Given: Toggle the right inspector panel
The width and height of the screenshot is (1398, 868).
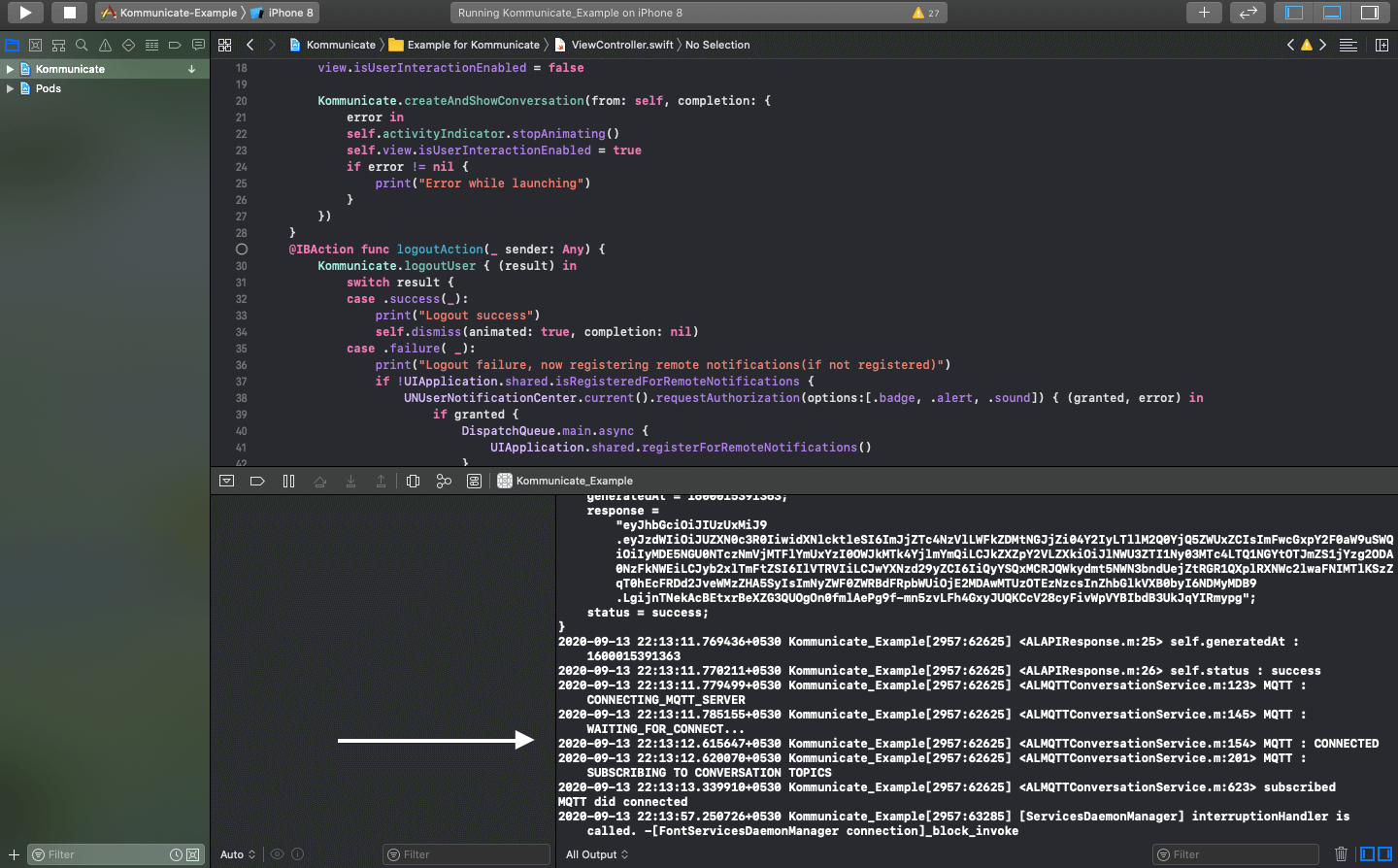Looking at the screenshot, I should pyautogui.click(x=1370, y=13).
